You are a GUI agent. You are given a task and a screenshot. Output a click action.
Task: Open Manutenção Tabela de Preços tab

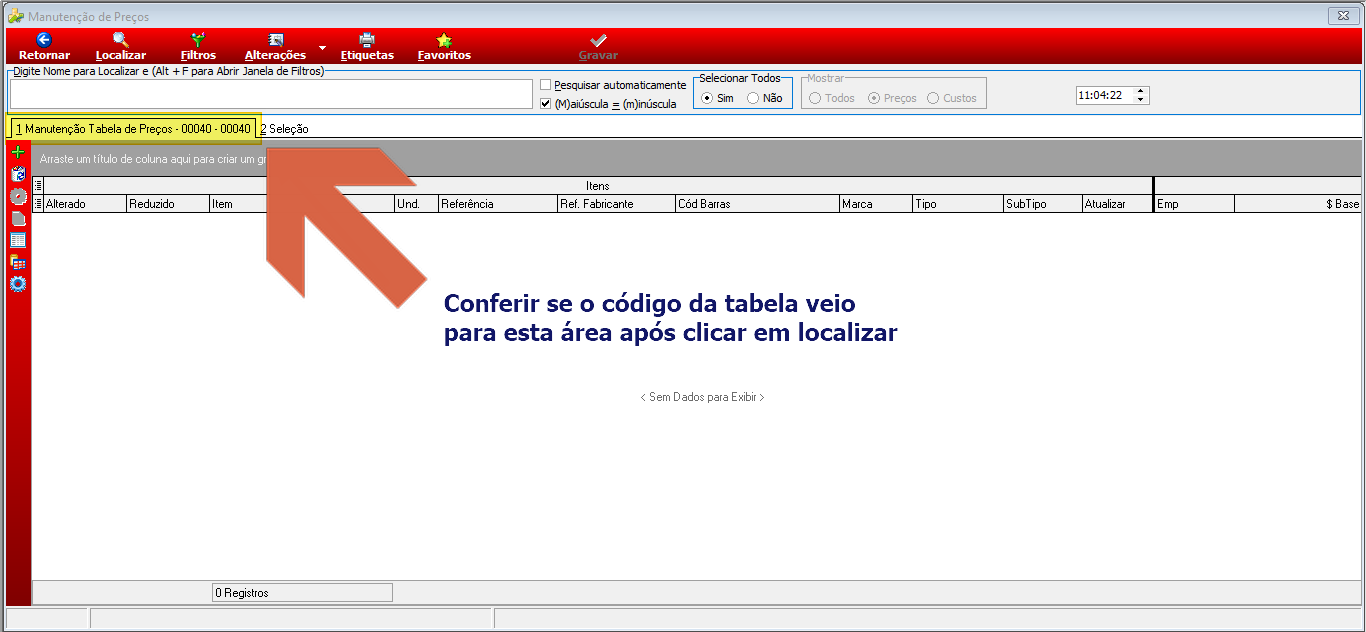(x=133, y=129)
